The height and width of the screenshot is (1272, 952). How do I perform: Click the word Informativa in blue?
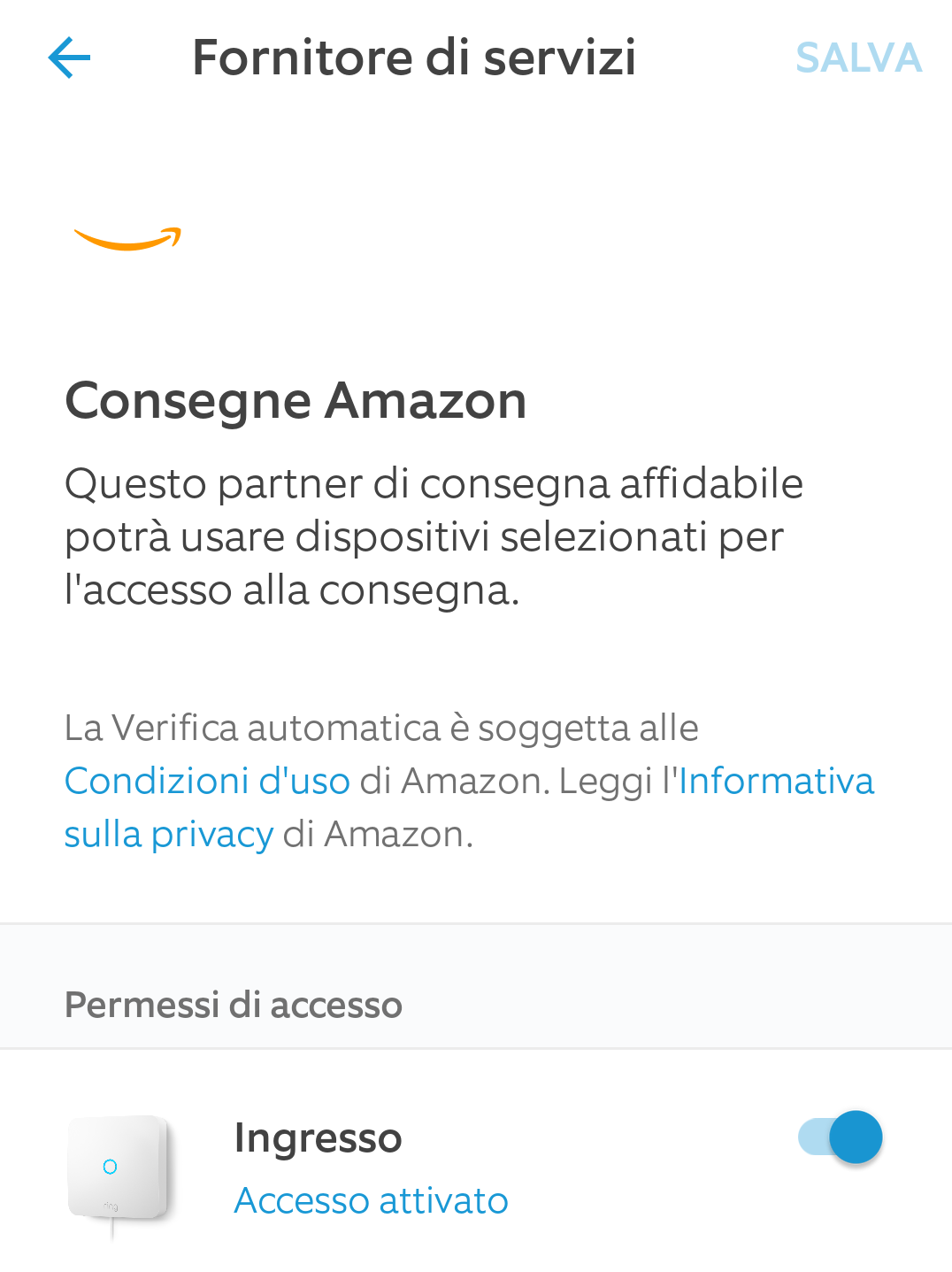776,781
